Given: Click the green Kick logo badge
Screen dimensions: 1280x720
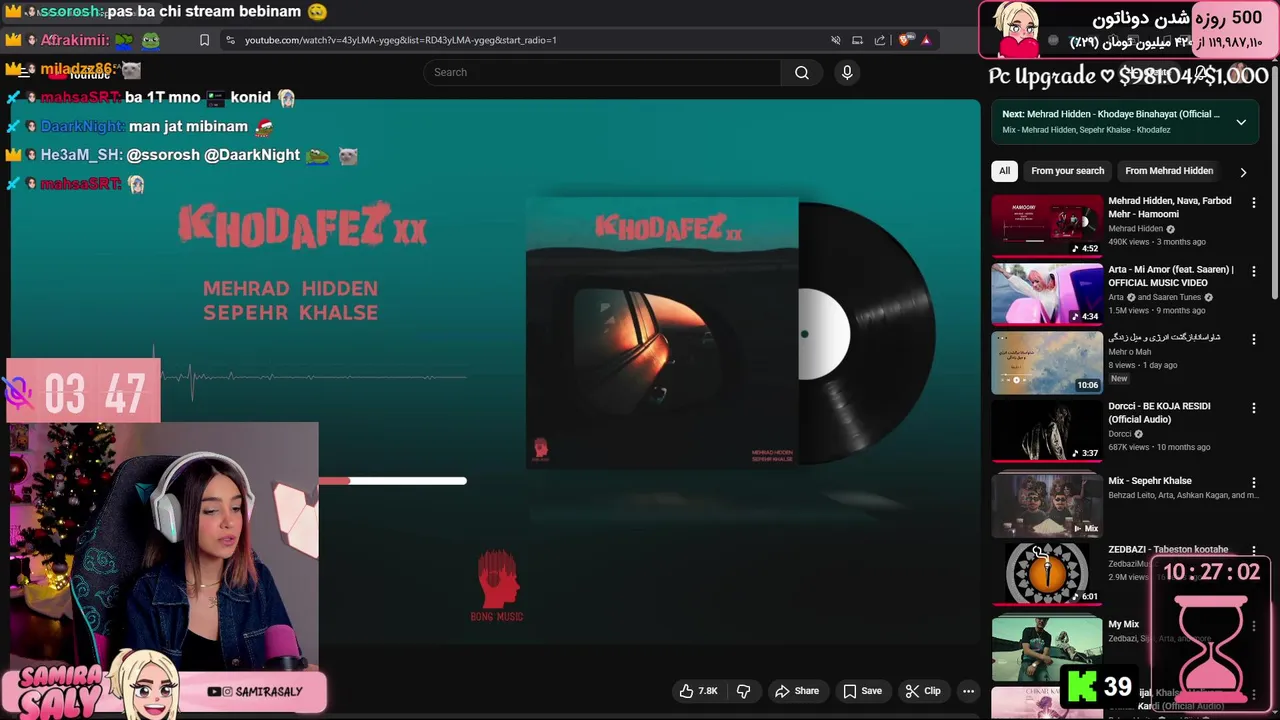Looking at the screenshot, I should pos(1082,687).
